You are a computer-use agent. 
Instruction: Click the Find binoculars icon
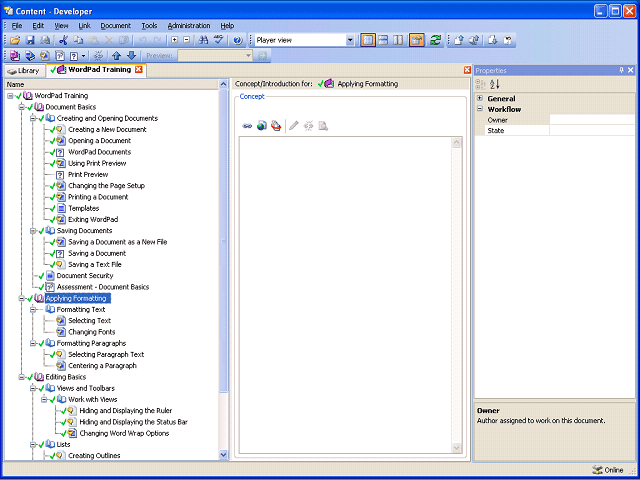[203, 40]
